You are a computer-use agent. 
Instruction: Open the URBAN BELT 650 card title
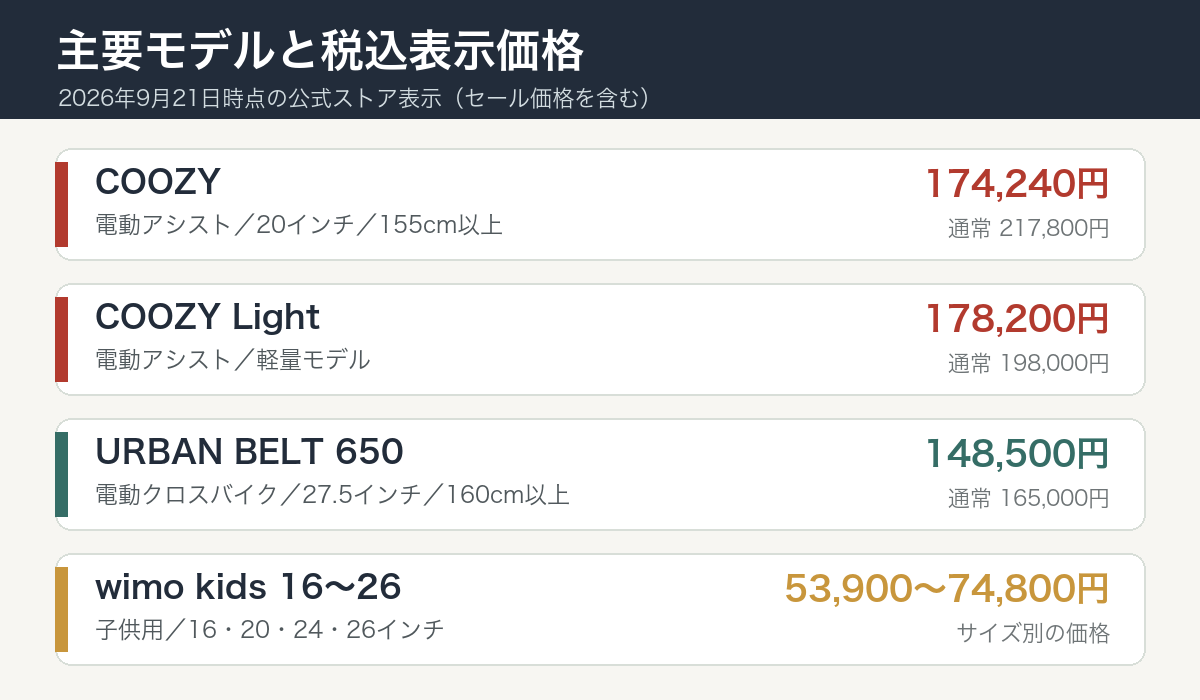click(x=249, y=452)
